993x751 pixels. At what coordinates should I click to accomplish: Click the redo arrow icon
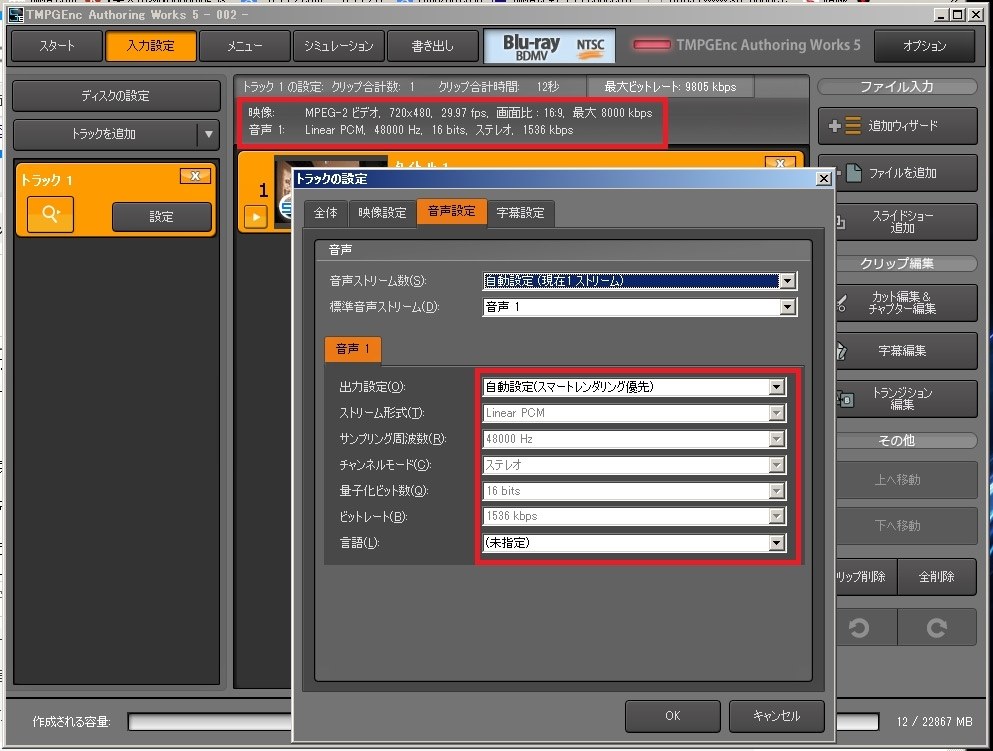point(937,628)
